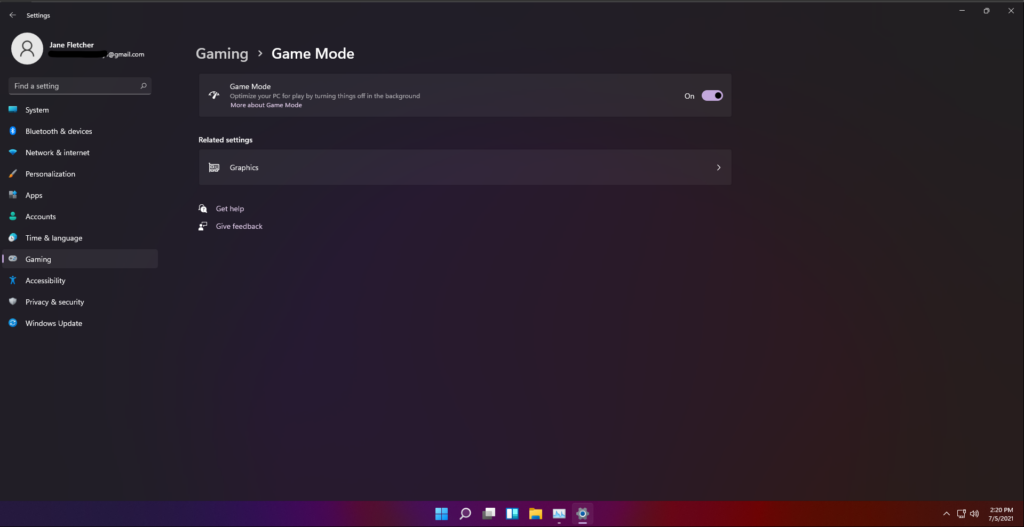The image size is (1024, 527).
Task: Open System settings category
Action: pyautogui.click(x=80, y=110)
